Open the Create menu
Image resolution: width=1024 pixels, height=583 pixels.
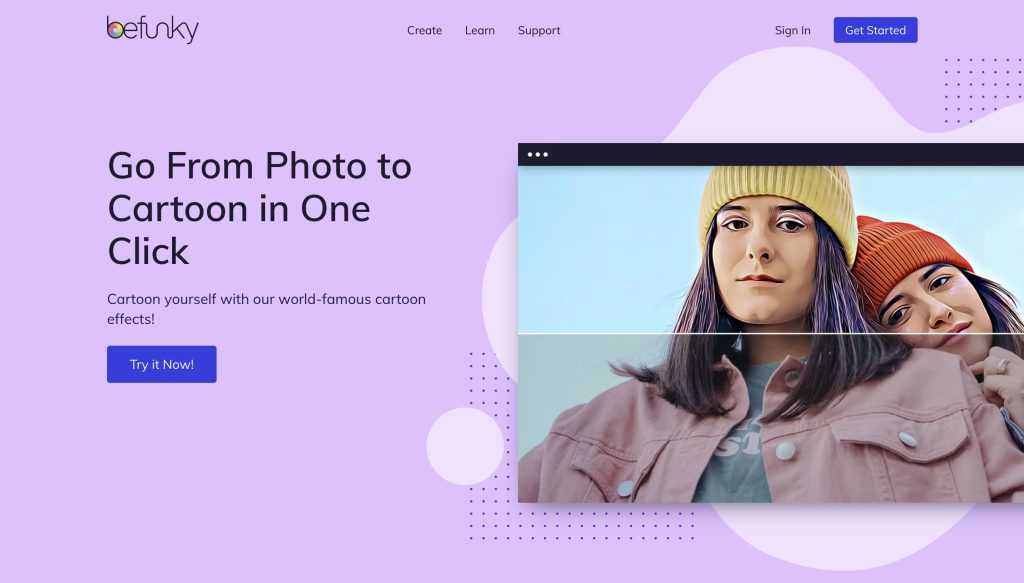424,30
